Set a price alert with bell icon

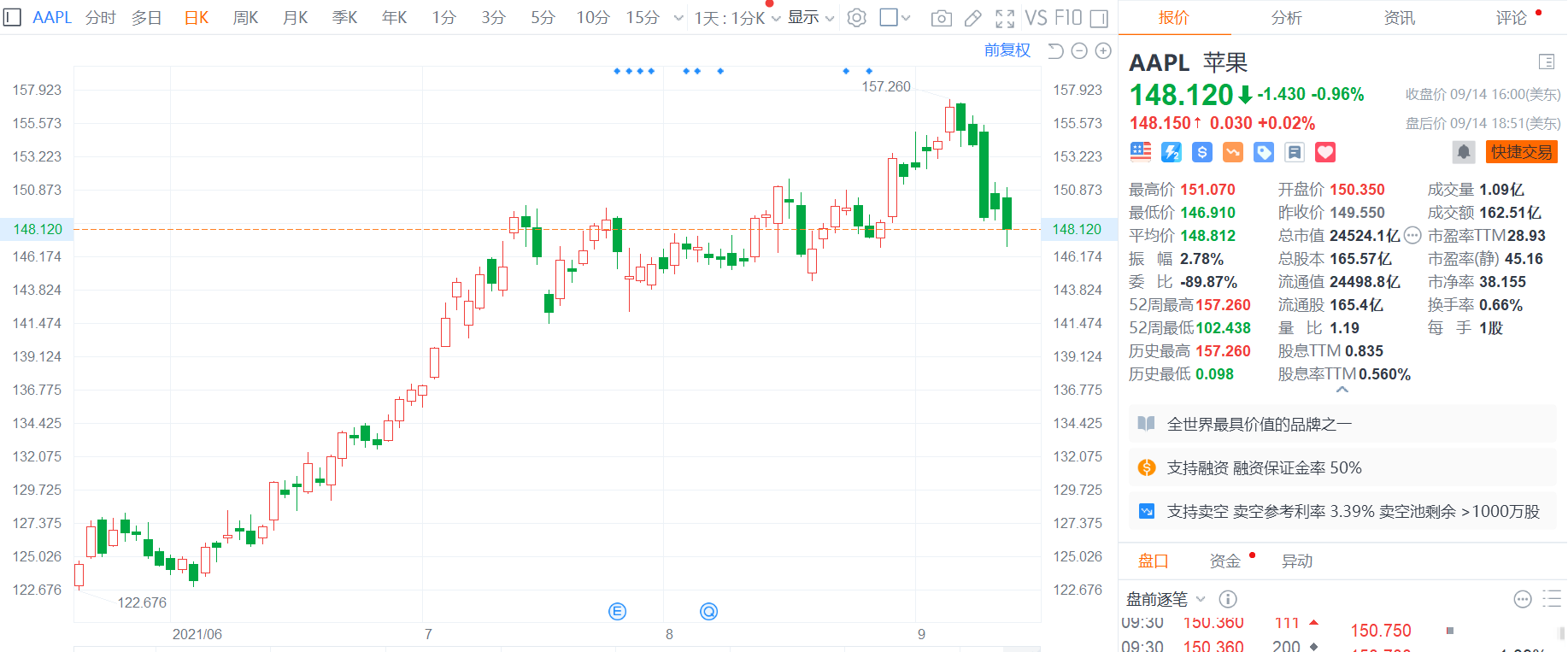(1464, 152)
